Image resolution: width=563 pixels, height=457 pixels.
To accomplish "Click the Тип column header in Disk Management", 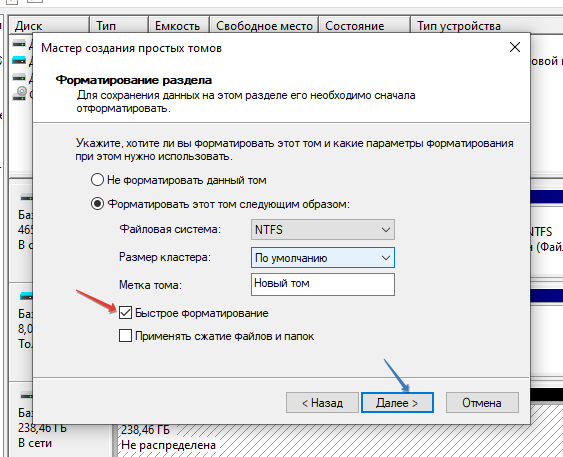I will coord(119,25).
